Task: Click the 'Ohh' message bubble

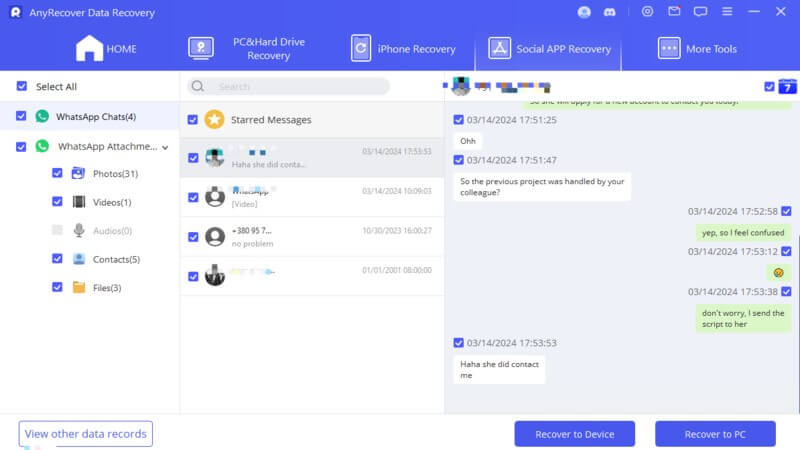Action: pos(468,141)
